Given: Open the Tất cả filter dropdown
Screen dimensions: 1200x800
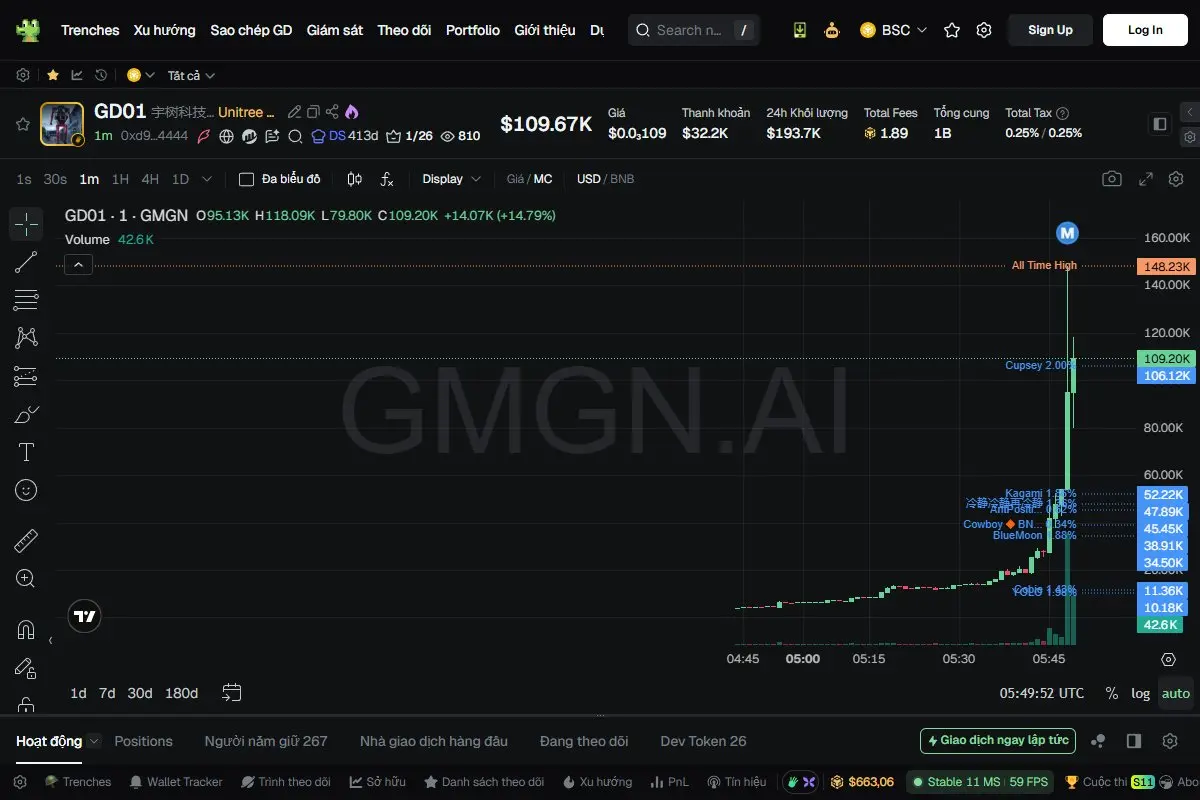Looking at the screenshot, I should point(191,75).
